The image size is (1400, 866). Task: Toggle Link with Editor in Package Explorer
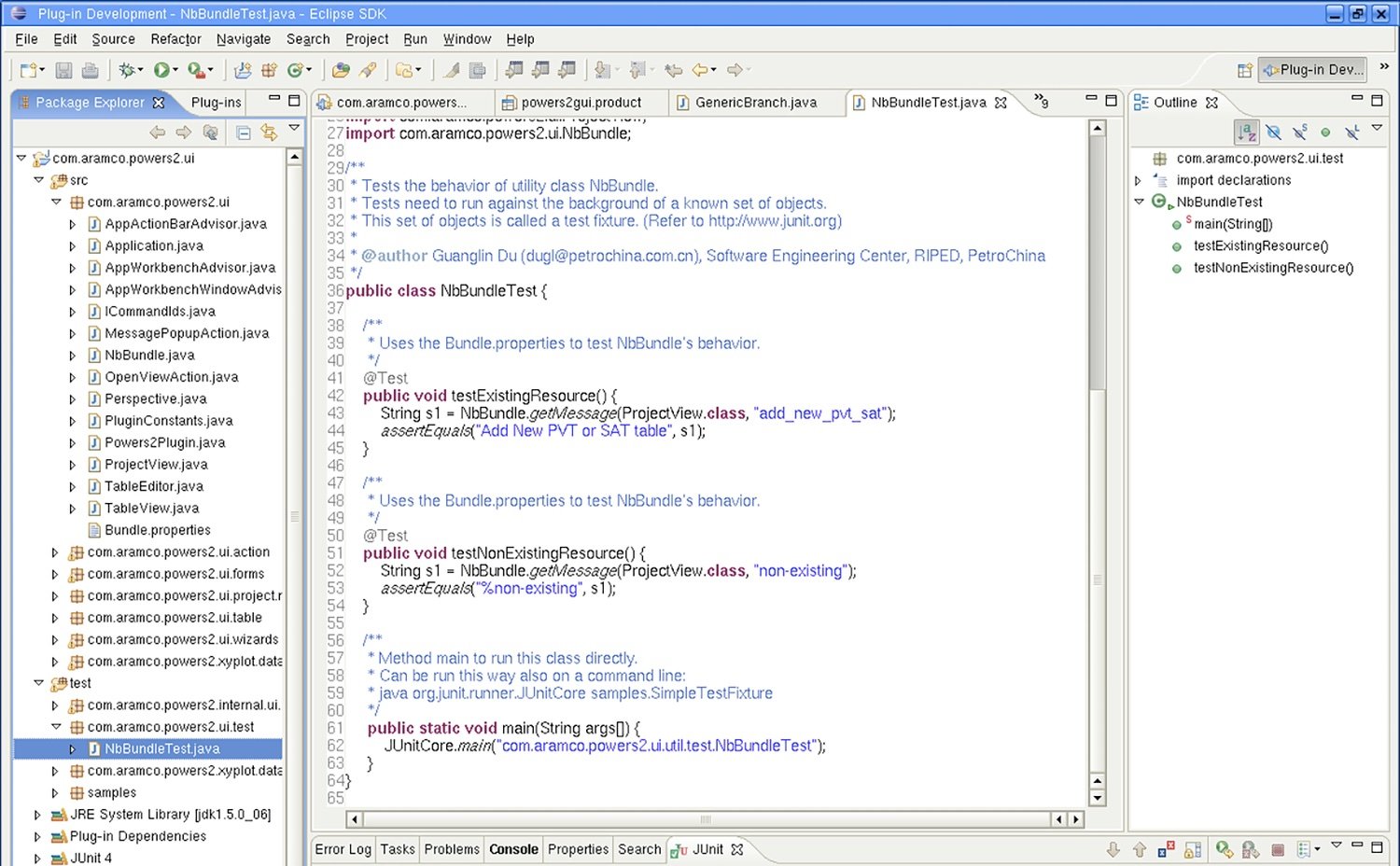(x=269, y=133)
